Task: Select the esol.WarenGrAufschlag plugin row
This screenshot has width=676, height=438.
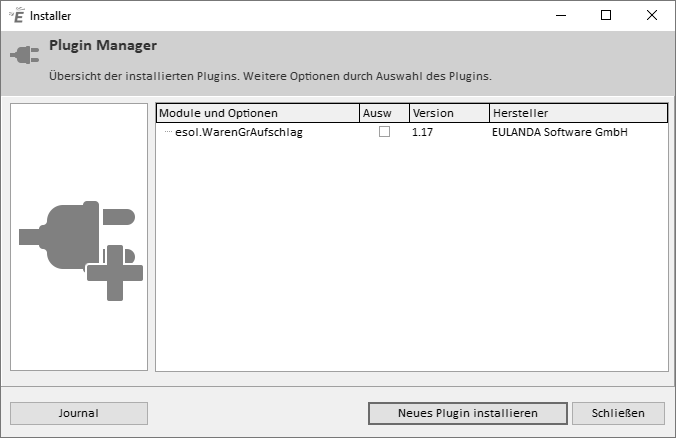Action: [x=412, y=132]
